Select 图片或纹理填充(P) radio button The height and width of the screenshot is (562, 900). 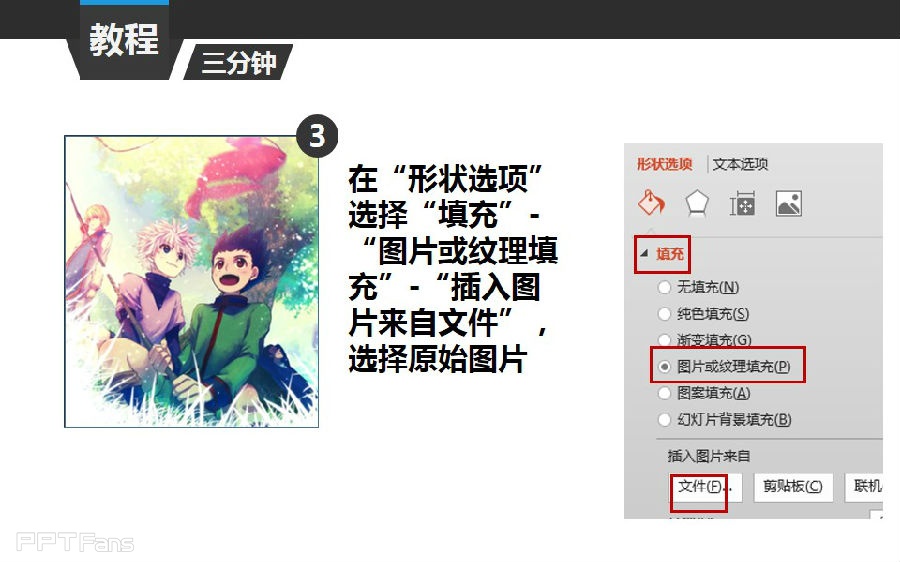[664, 366]
